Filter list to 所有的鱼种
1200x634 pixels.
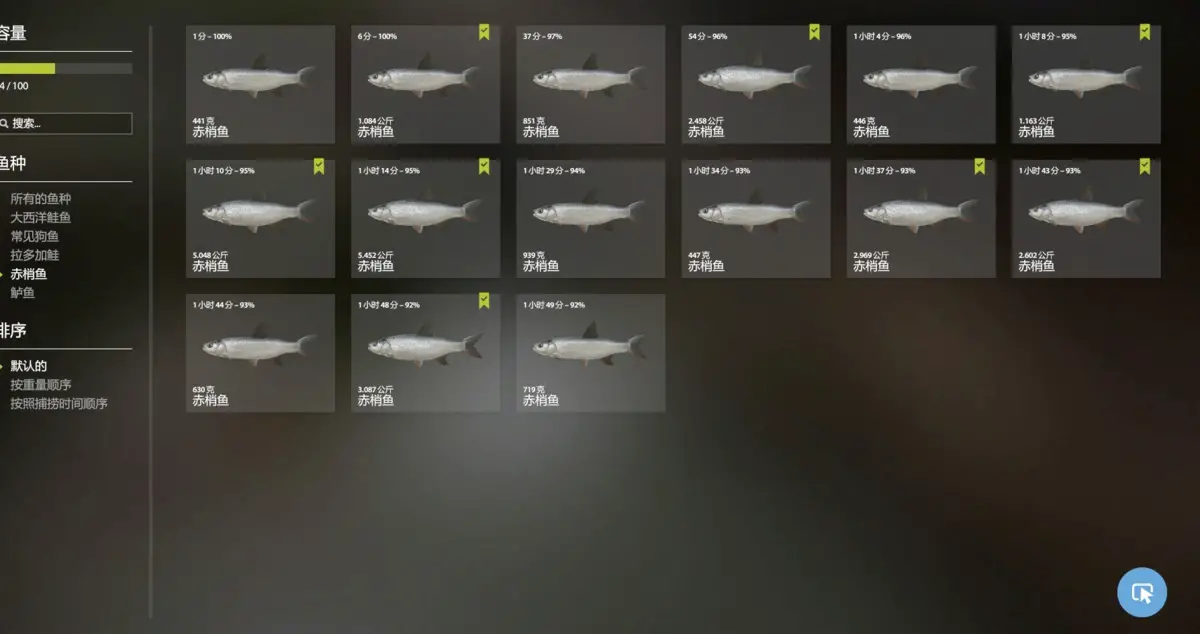(41, 199)
